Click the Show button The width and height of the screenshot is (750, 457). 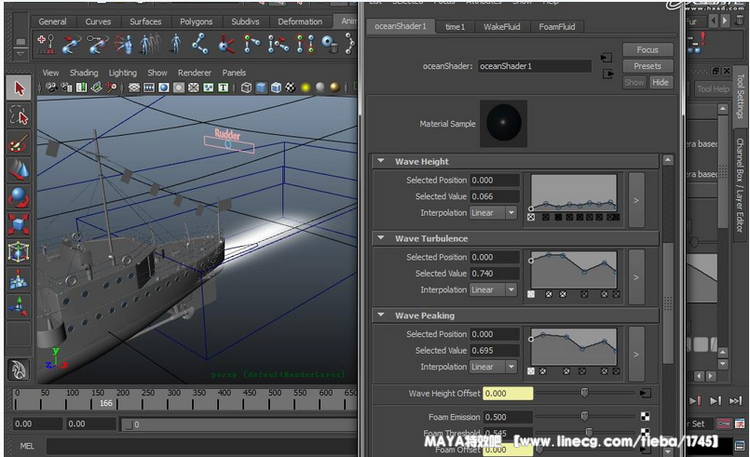[634, 82]
